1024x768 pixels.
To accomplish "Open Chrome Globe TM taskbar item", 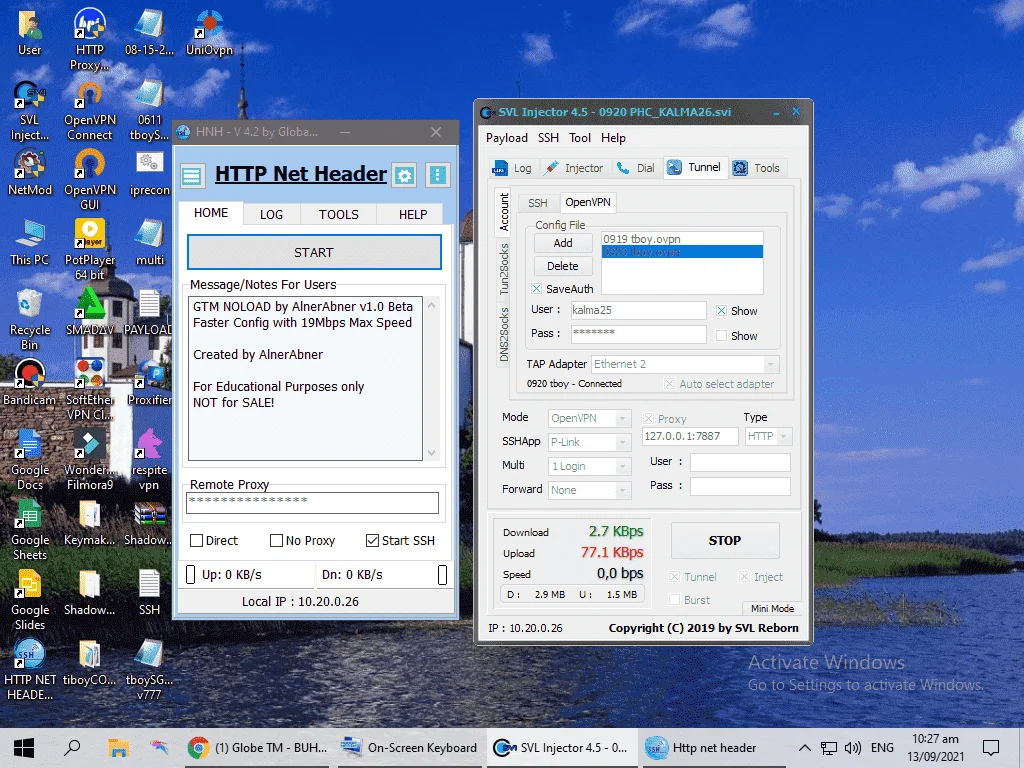I will (x=259, y=748).
